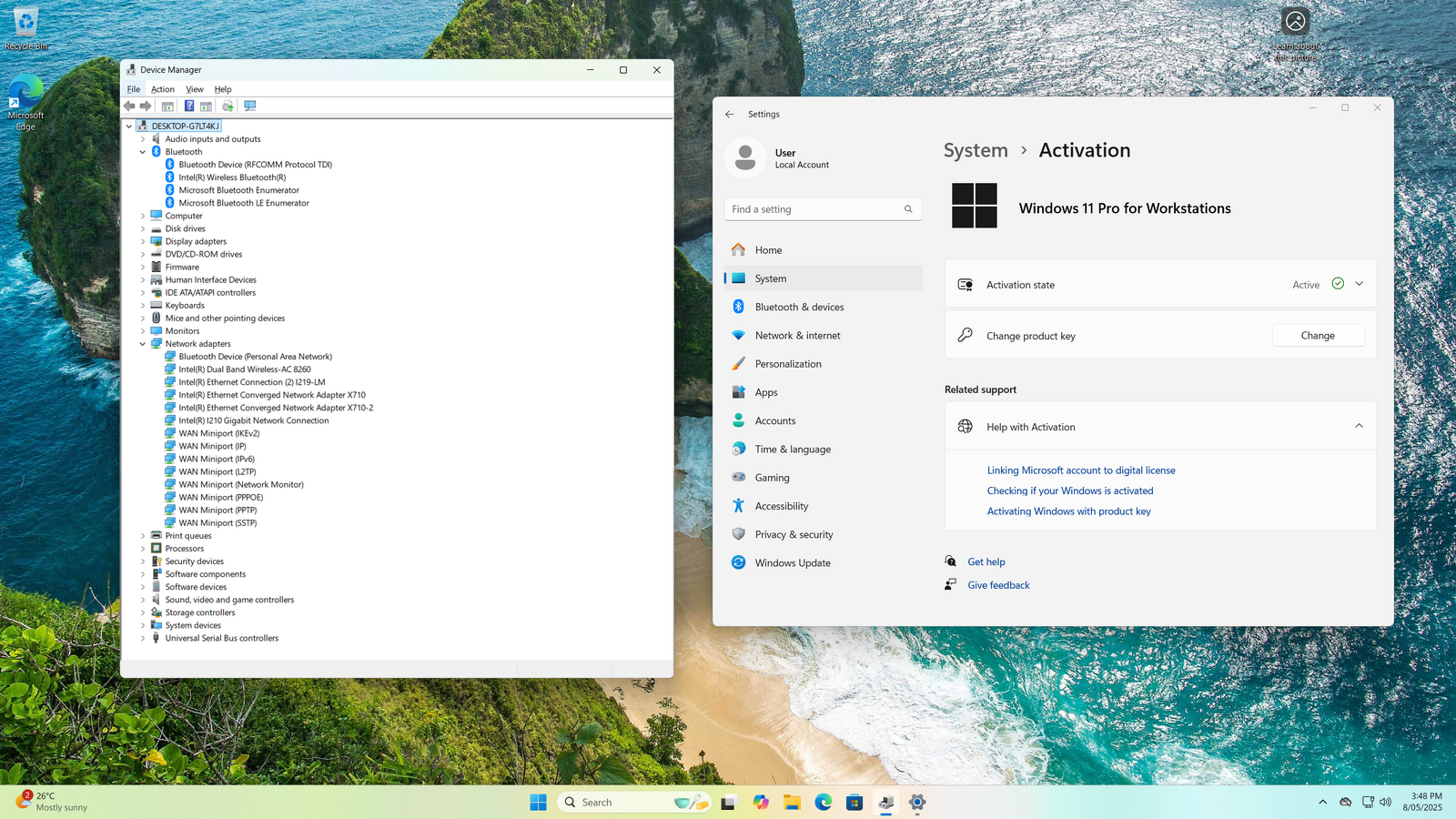
Task: Click the speaker volume tray icon
Action: pyautogui.click(x=1386, y=802)
